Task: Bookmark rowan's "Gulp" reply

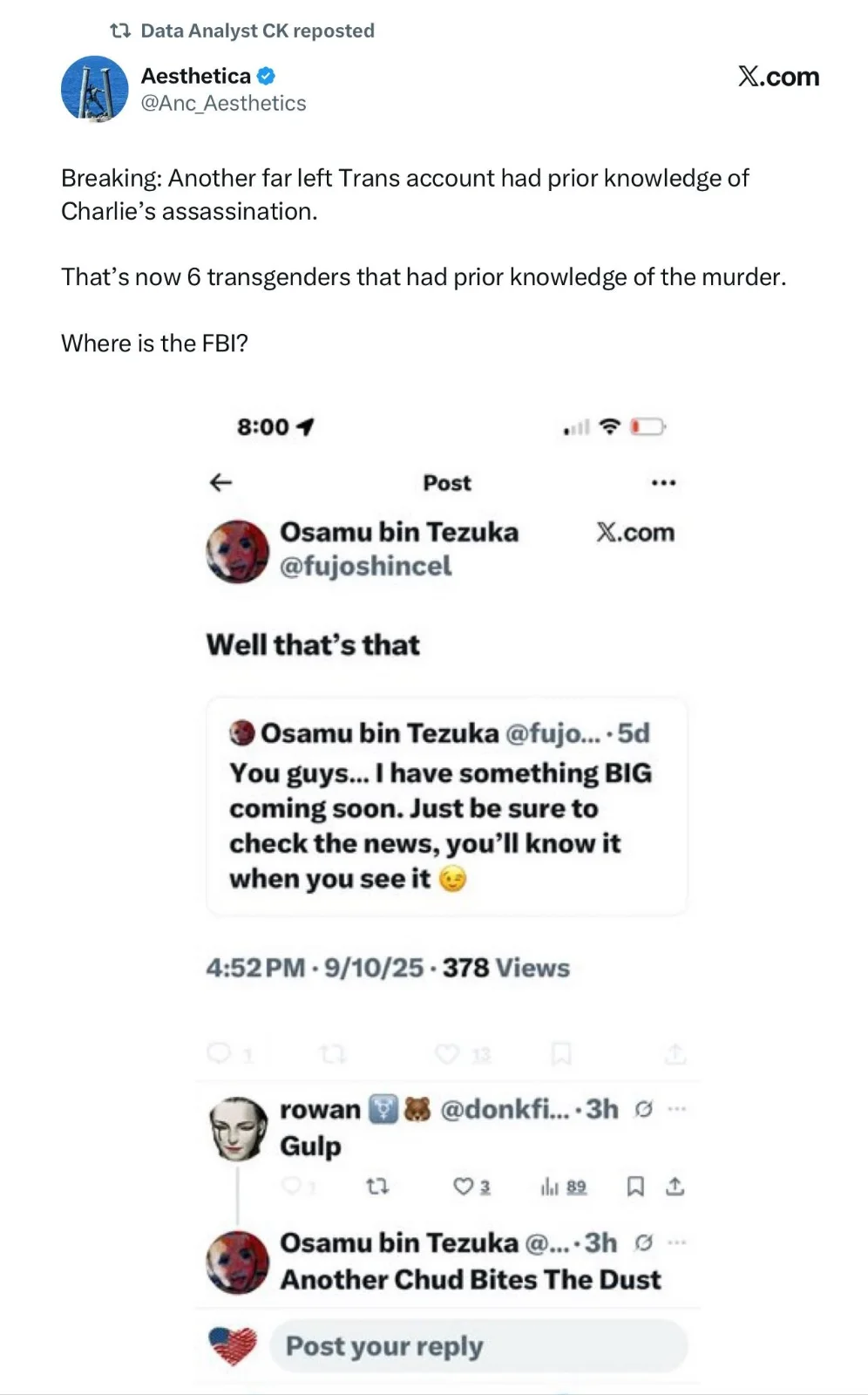Action: click(x=636, y=1187)
